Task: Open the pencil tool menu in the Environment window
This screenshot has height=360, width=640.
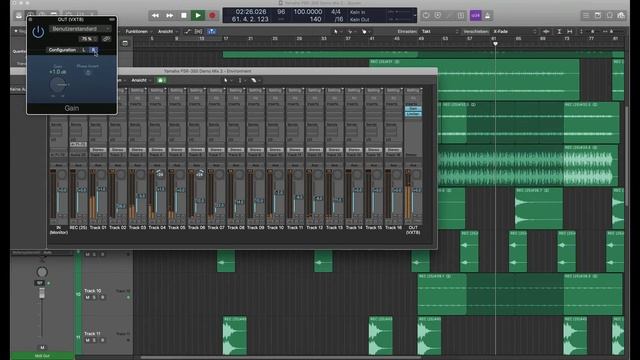Action: click(x=255, y=80)
